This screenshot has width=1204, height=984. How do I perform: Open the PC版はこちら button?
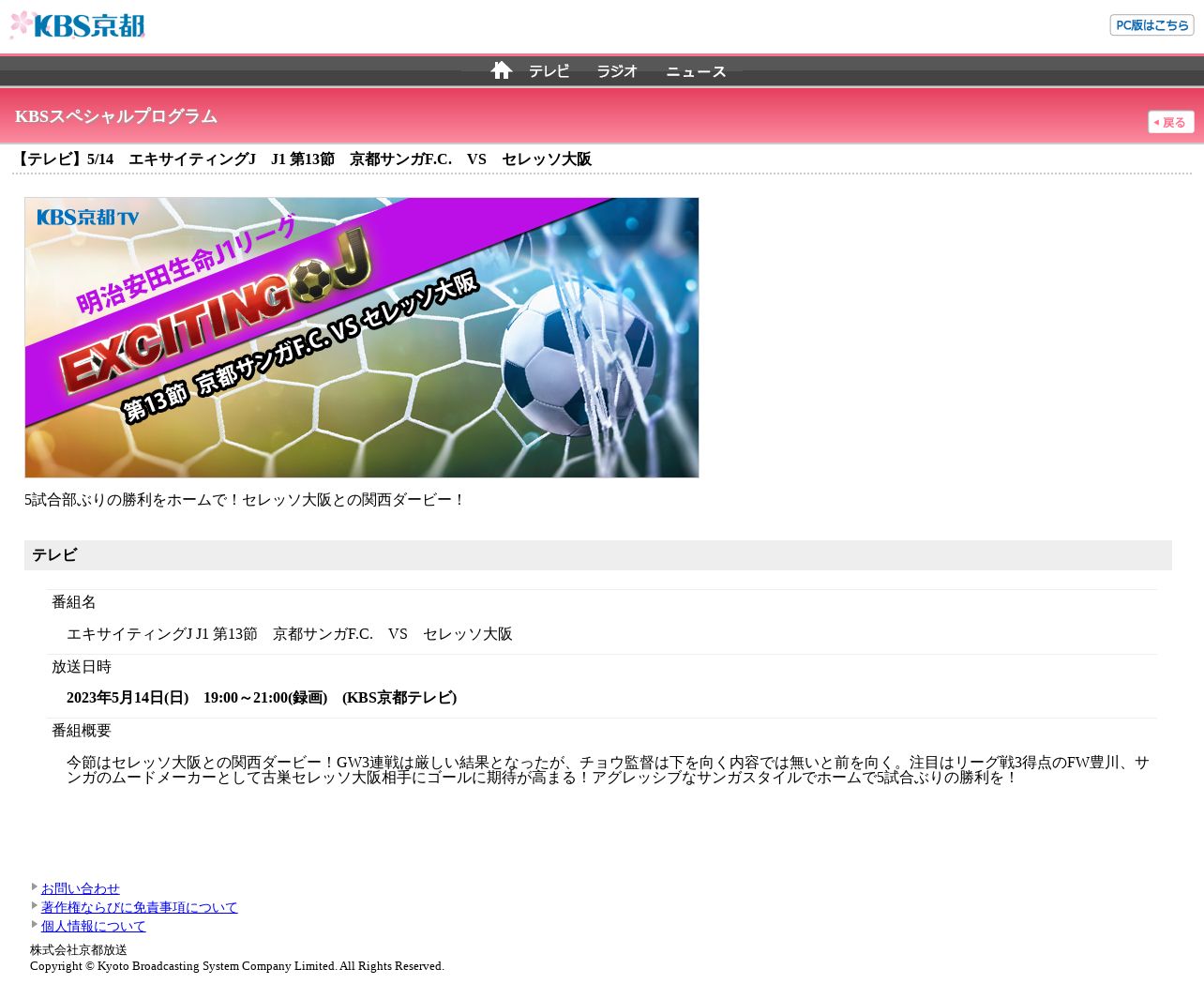point(1151,25)
